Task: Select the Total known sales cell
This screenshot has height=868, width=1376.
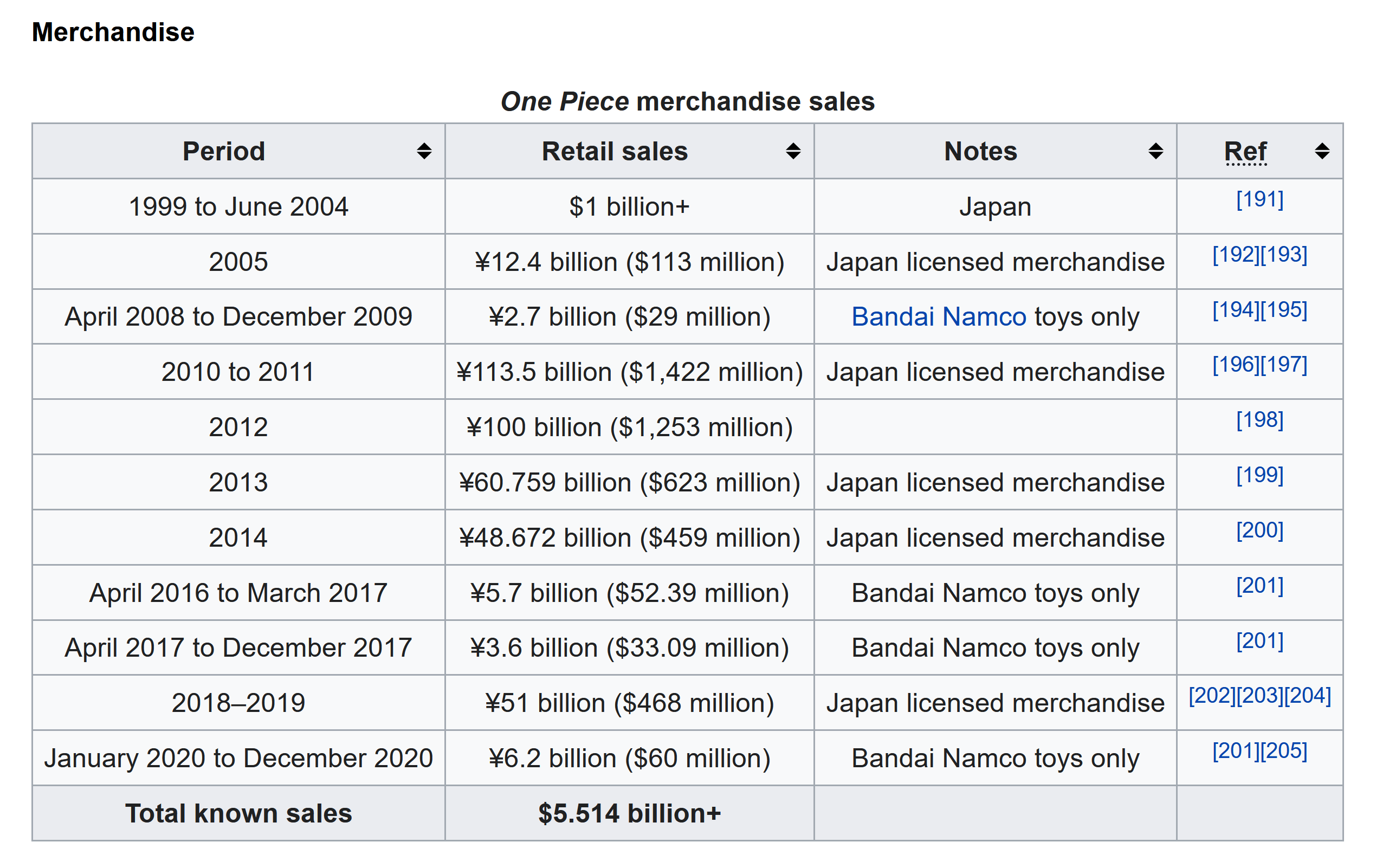Action: coord(238,814)
